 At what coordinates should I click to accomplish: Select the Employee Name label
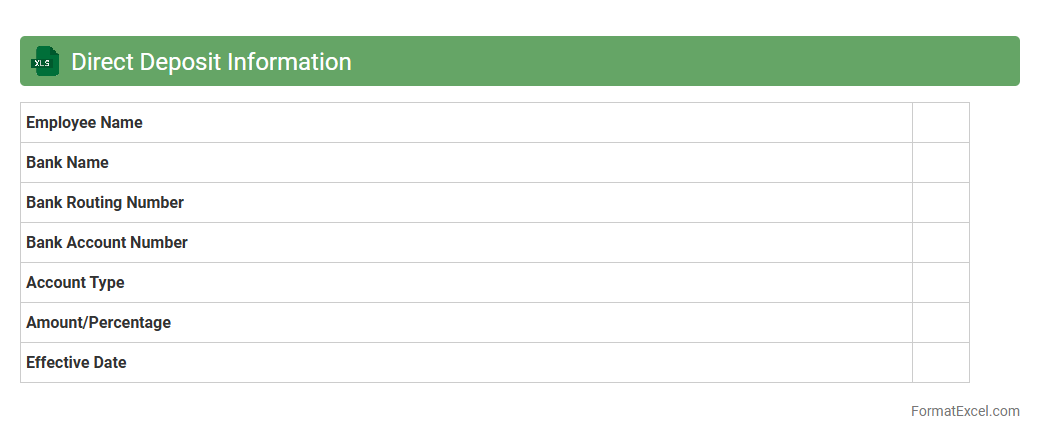pos(84,123)
